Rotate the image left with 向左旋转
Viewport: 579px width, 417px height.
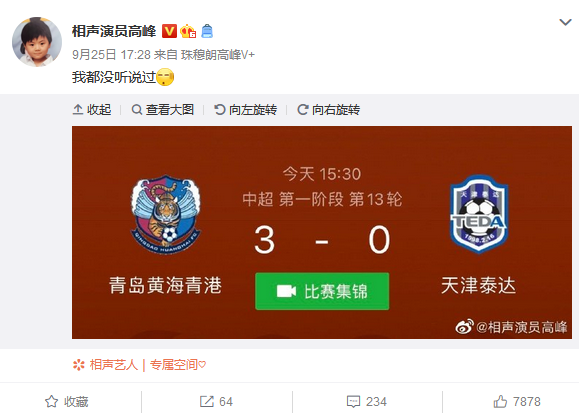[246, 110]
